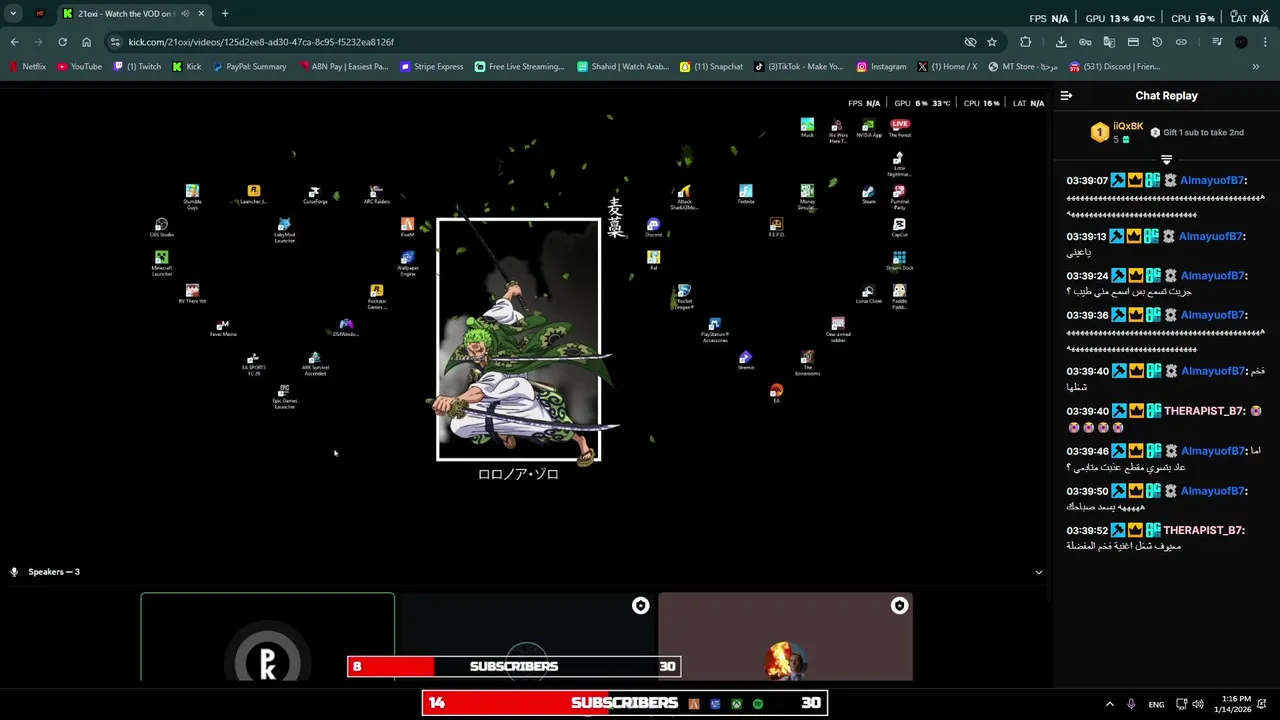Open the Steam desktop icon
Viewport: 1280px width, 720px height.
[x=868, y=194]
